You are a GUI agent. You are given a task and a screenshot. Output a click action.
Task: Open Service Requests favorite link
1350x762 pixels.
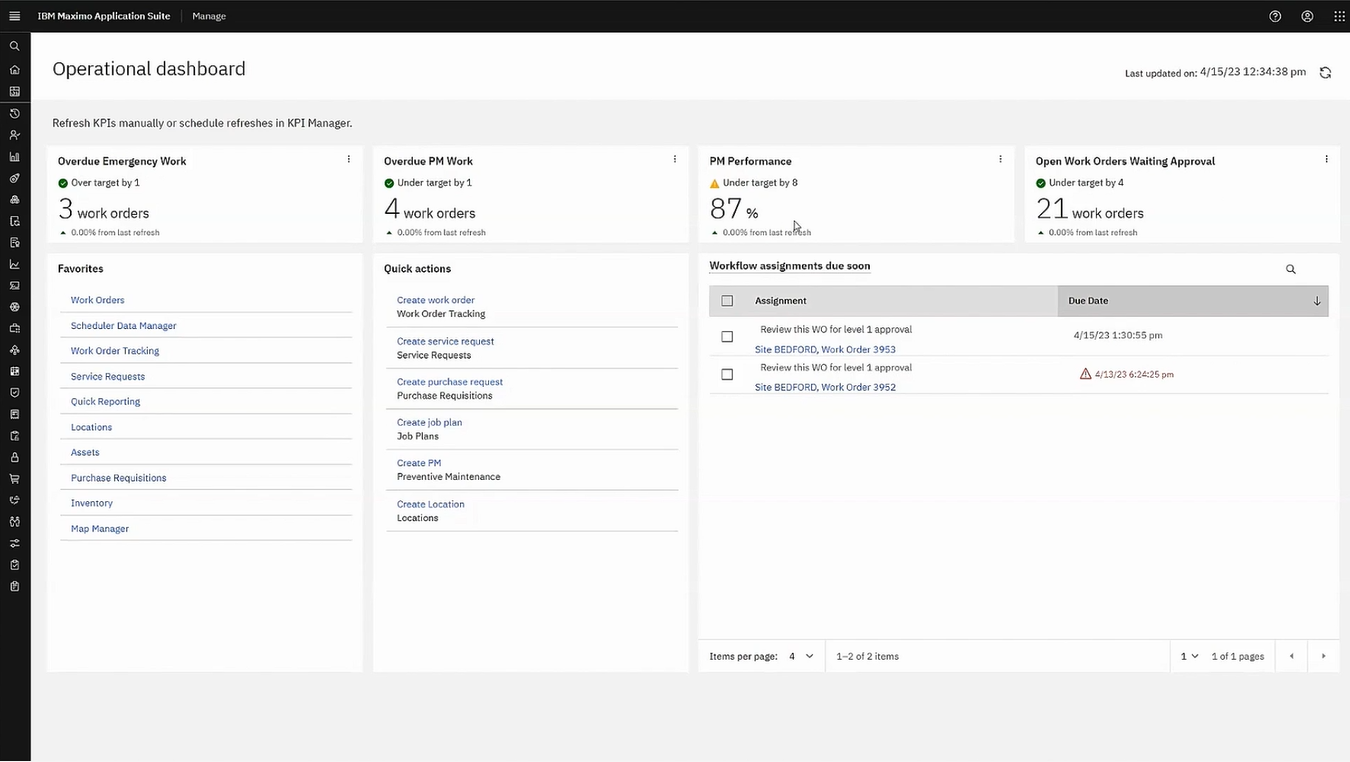coord(108,377)
